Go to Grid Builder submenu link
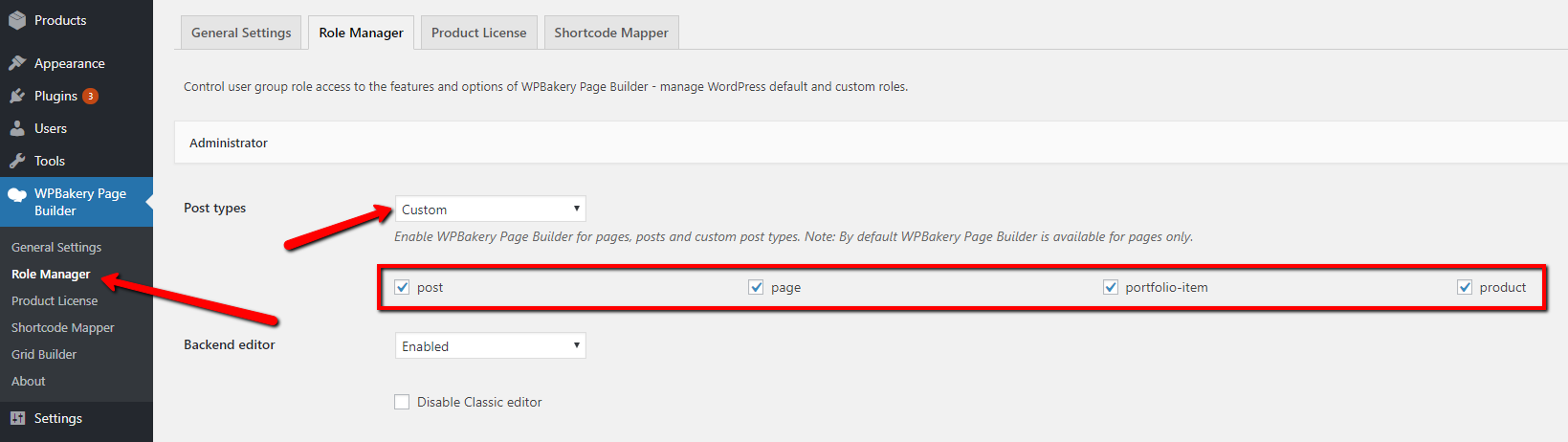This screenshot has height=442, width=1568. point(44,354)
